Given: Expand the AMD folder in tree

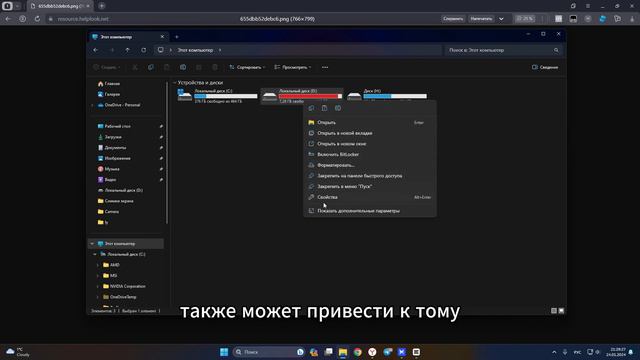Looking at the screenshot, I should point(98,265).
